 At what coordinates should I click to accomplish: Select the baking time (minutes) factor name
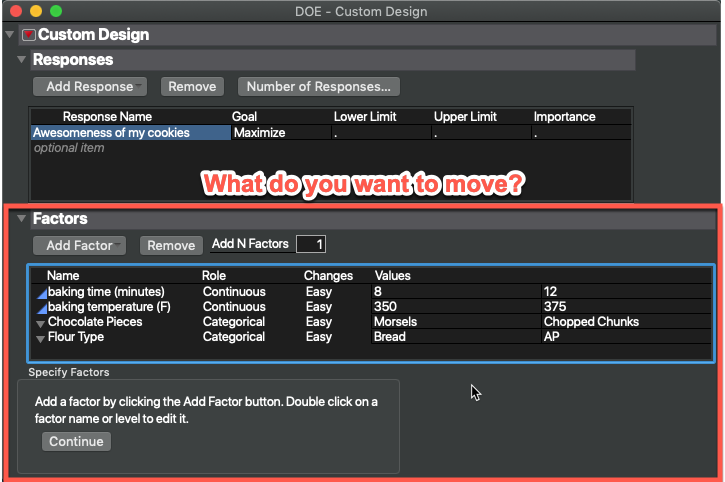(106, 291)
